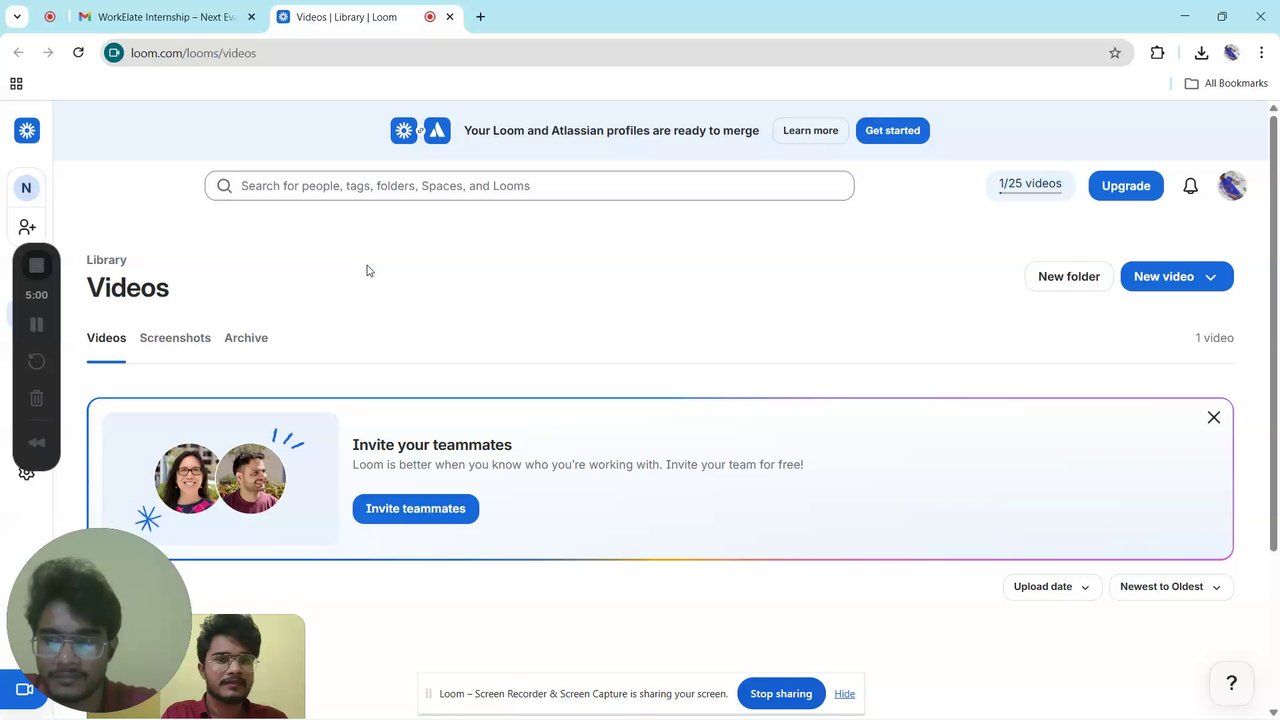Click the New folder button
This screenshot has height=720, width=1280.
point(1069,277)
